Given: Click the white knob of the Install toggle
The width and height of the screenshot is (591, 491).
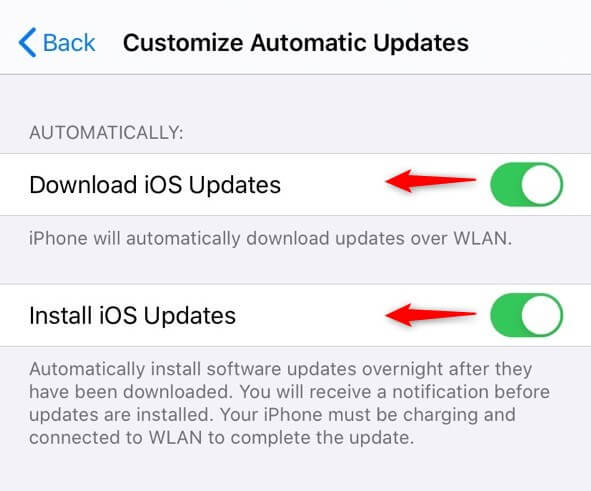Looking at the screenshot, I should coord(542,315).
